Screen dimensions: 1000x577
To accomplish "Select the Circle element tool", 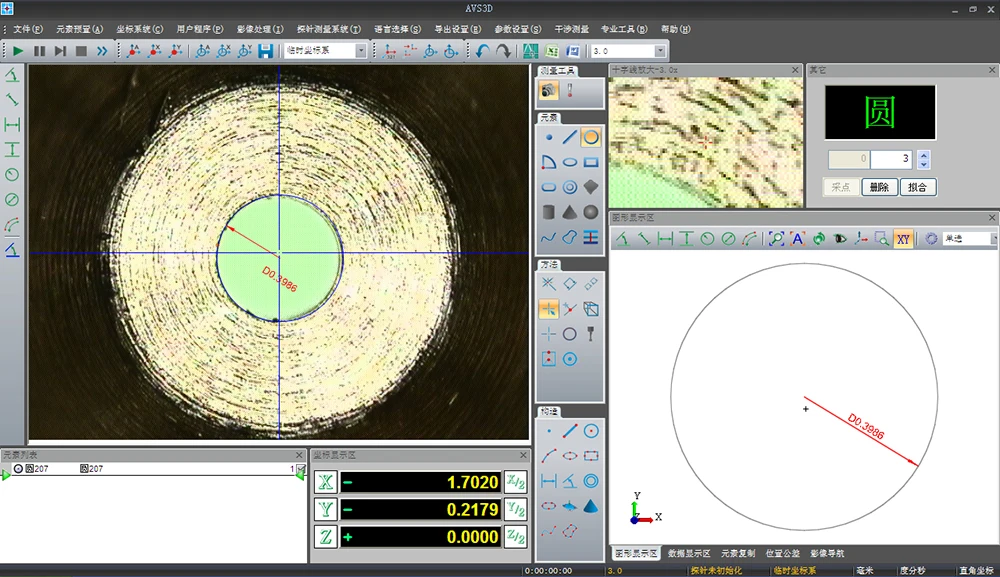I will click(x=591, y=137).
